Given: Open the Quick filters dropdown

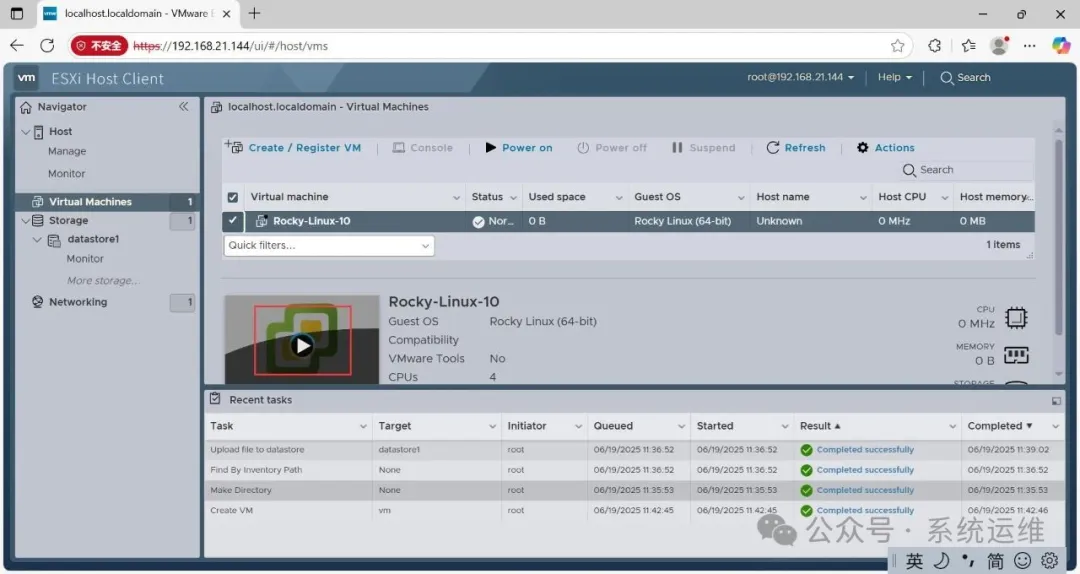Looking at the screenshot, I should point(329,245).
